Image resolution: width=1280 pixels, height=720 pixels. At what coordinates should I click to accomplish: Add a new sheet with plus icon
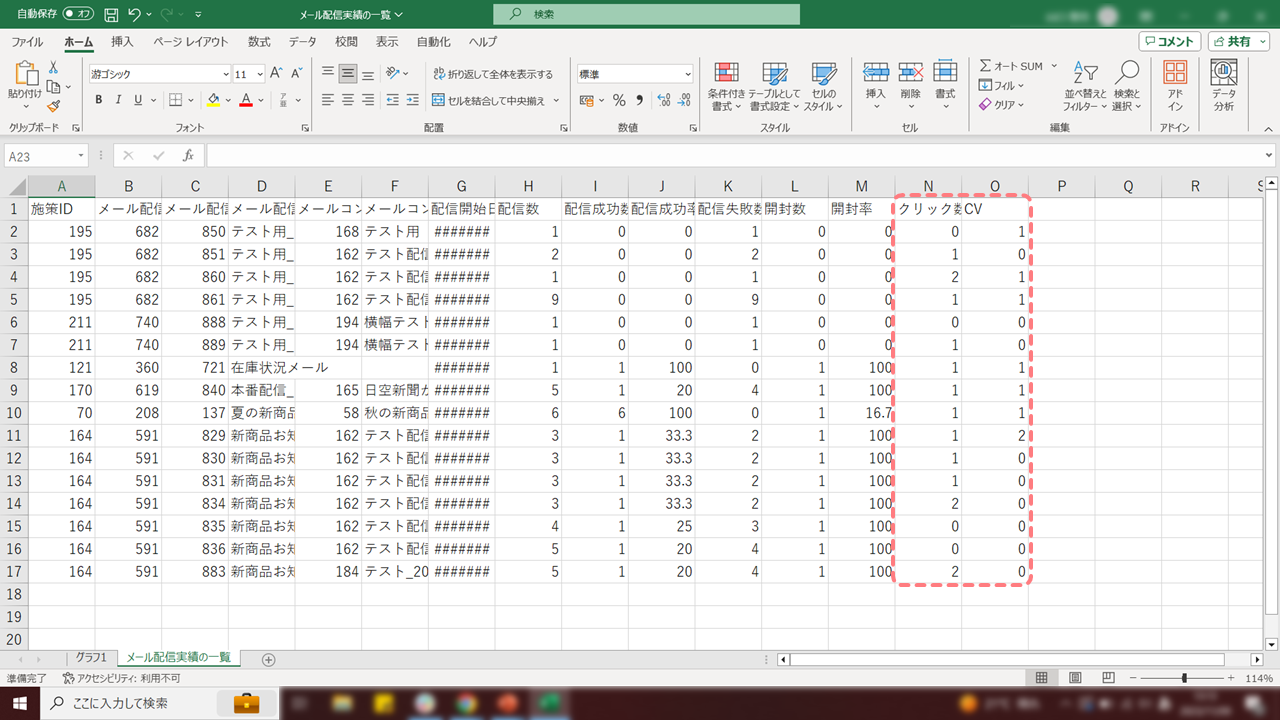(268, 659)
